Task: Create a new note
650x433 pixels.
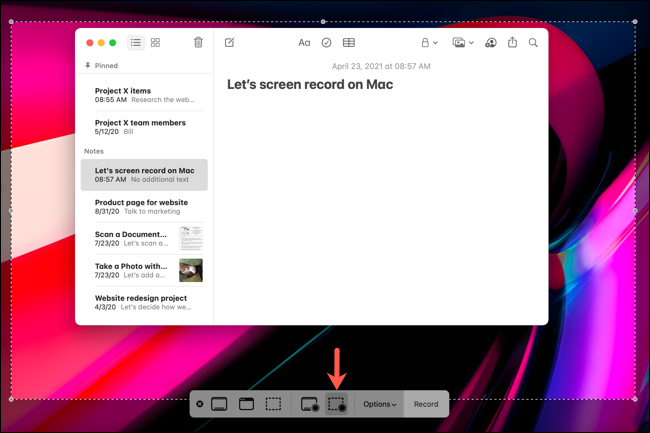Action: point(230,43)
